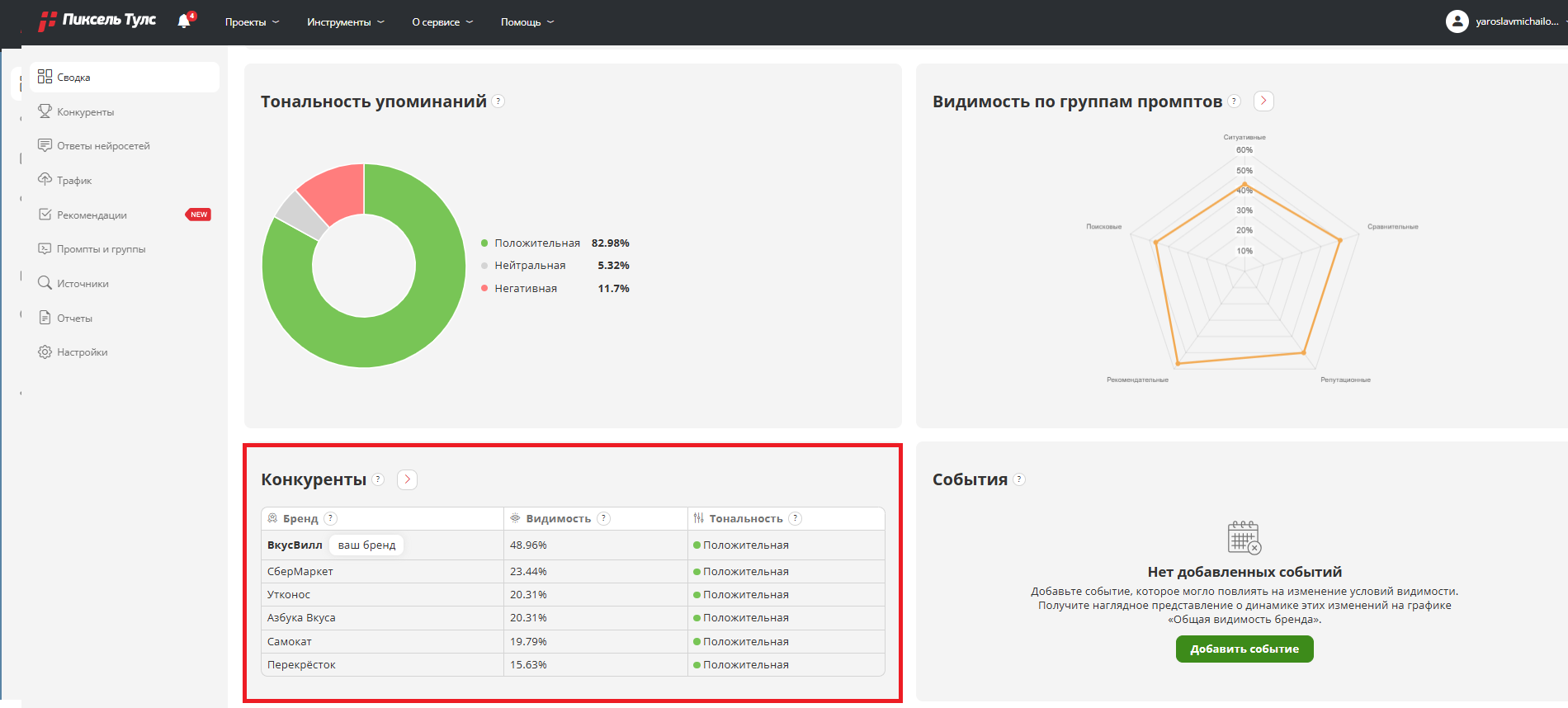Screen dimensions: 1568x708
Task: Click help icon beside Видимость column header
Action: click(x=604, y=518)
